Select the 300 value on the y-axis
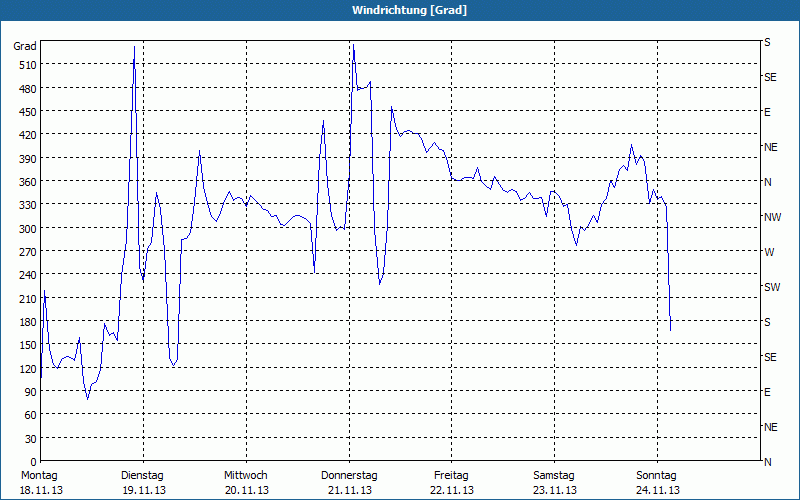The height and width of the screenshot is (500, 800). point(28,229)
